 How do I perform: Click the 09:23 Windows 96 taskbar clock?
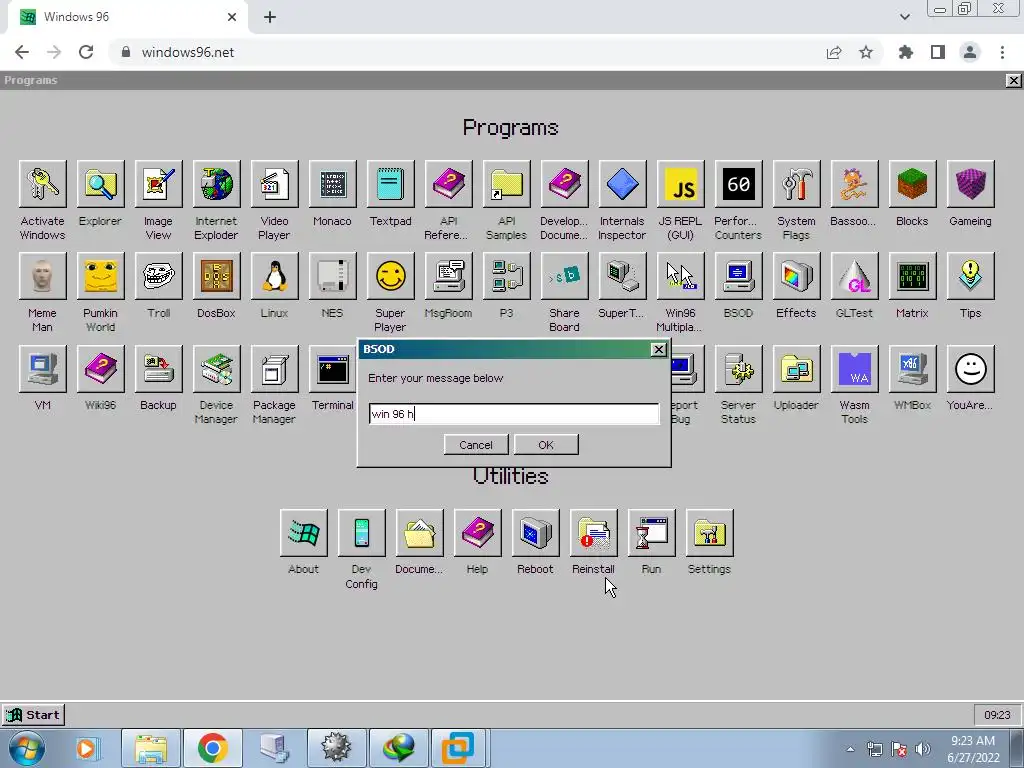pos(997,714)
